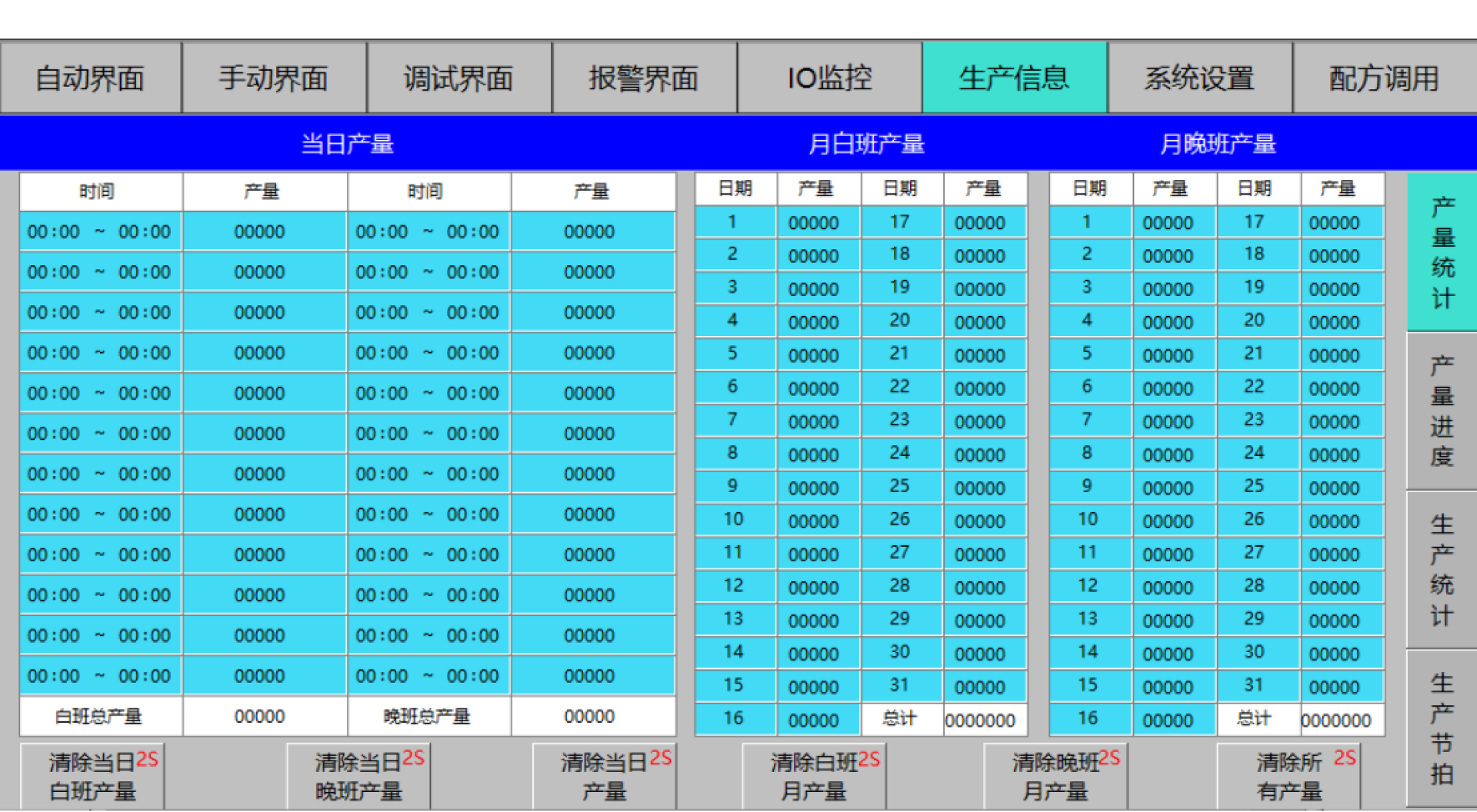Open the 生产节拍 side tab
Viewport: 1477px width, 812px height.
[1442, 727]
